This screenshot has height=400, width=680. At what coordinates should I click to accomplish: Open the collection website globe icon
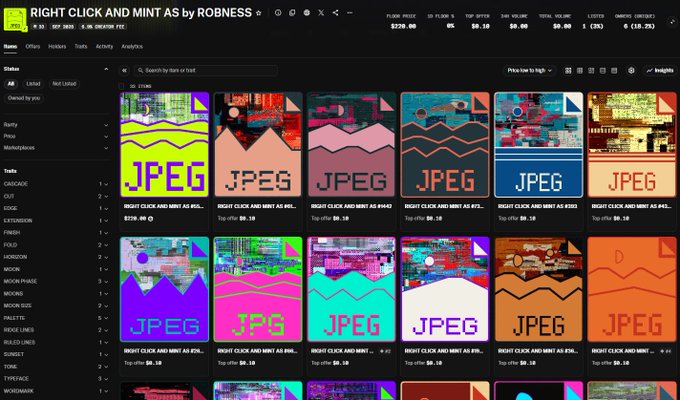(x=307, y=13)
